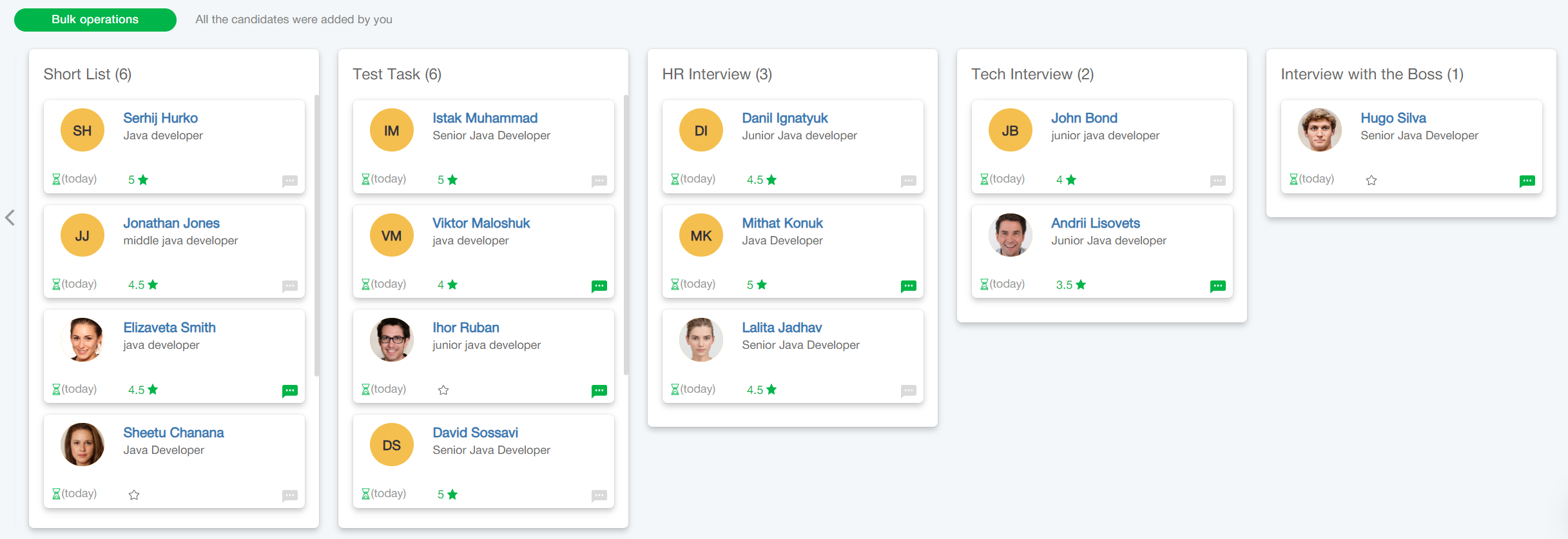Rate Ihor Ruban using empty star
Viewport: 1568px width, 539px height.
click(443, 390)
